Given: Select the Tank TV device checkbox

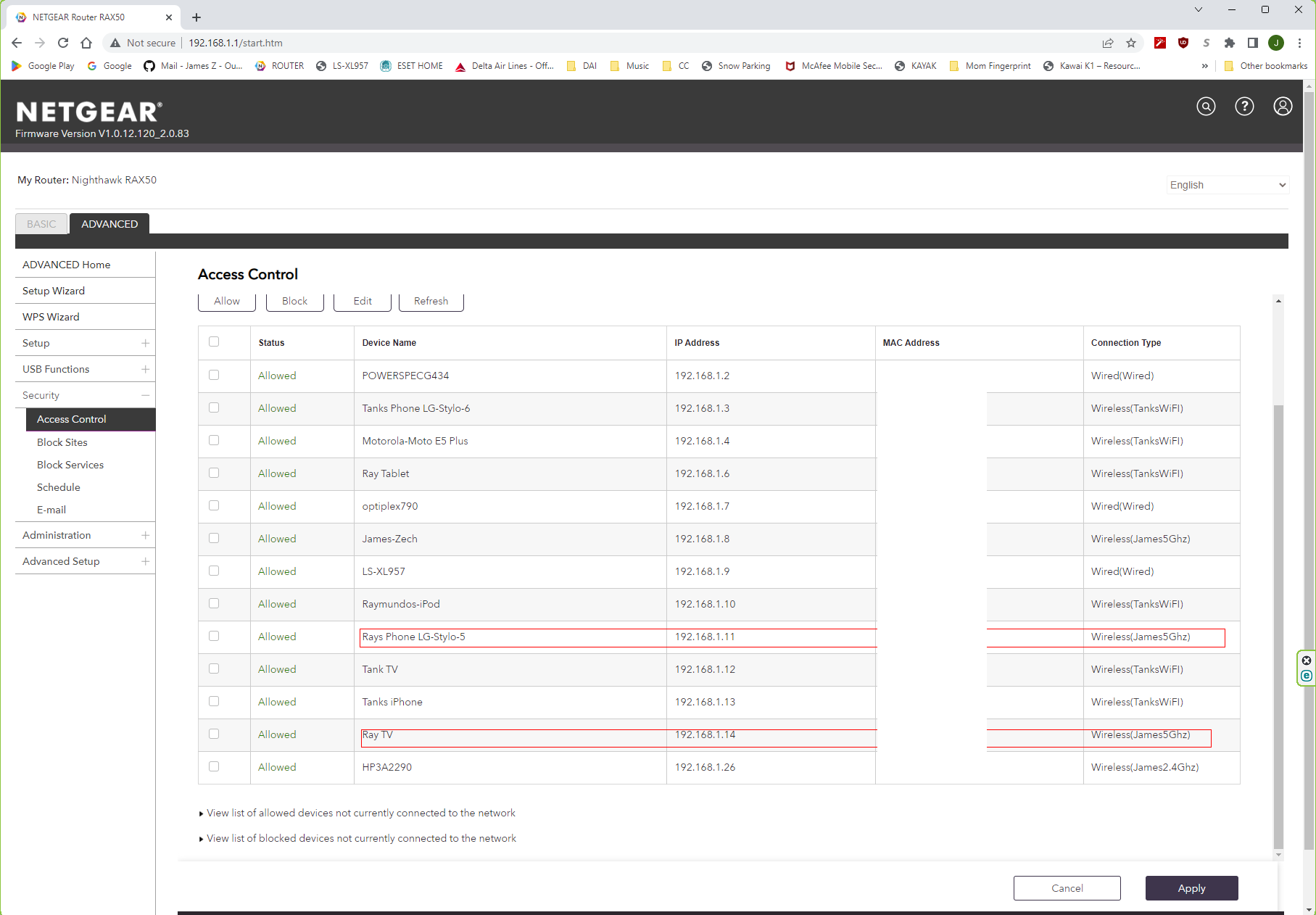Looking at the screenshot, I should click(214, 668).
